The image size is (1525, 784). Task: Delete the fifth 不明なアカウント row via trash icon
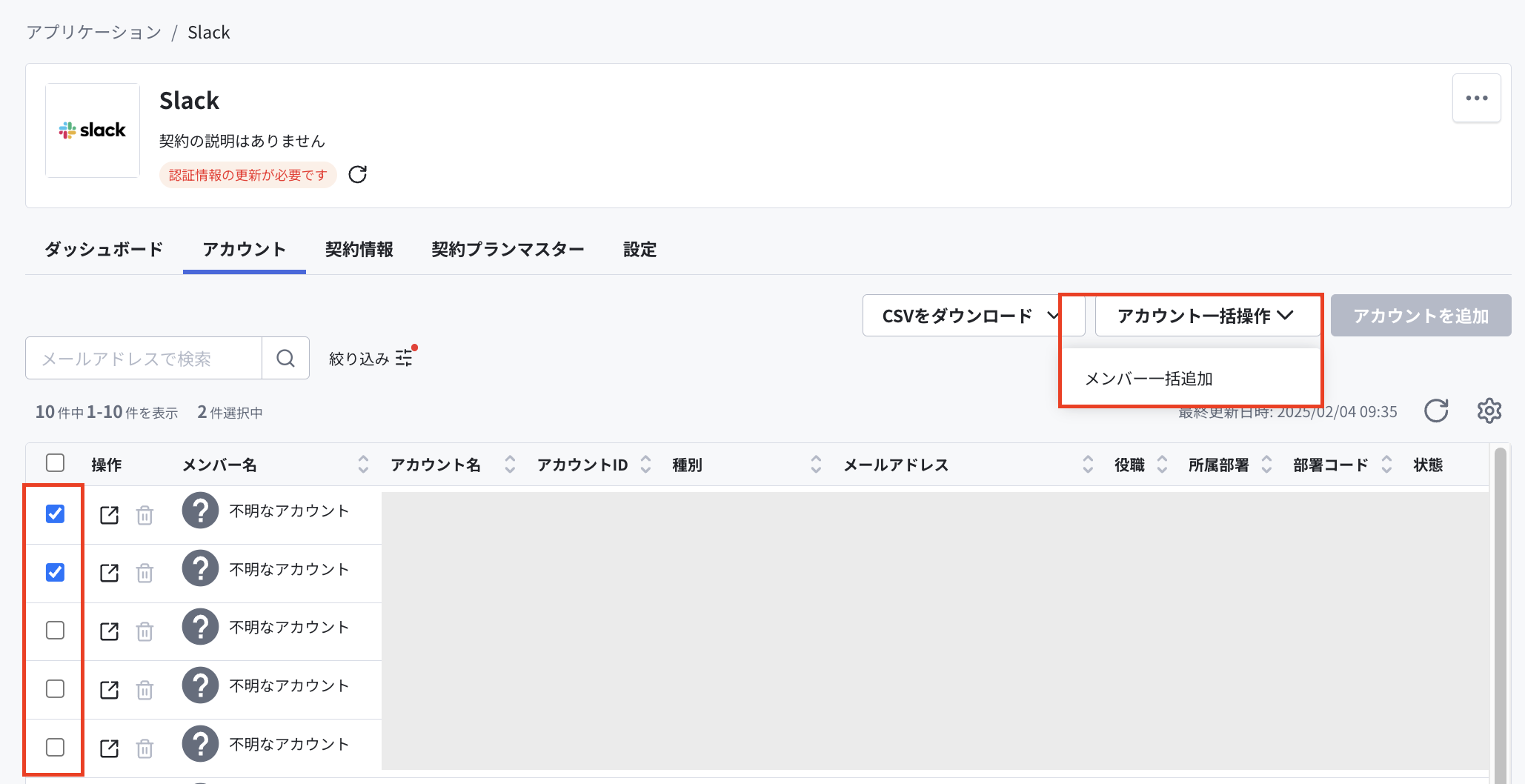[x=144, y=748]
